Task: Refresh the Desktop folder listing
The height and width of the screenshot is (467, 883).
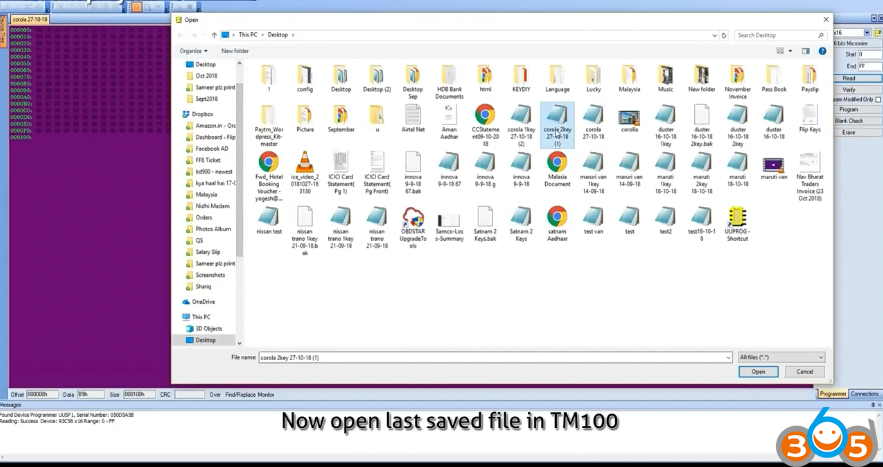Action: click(x=724, y=35)
